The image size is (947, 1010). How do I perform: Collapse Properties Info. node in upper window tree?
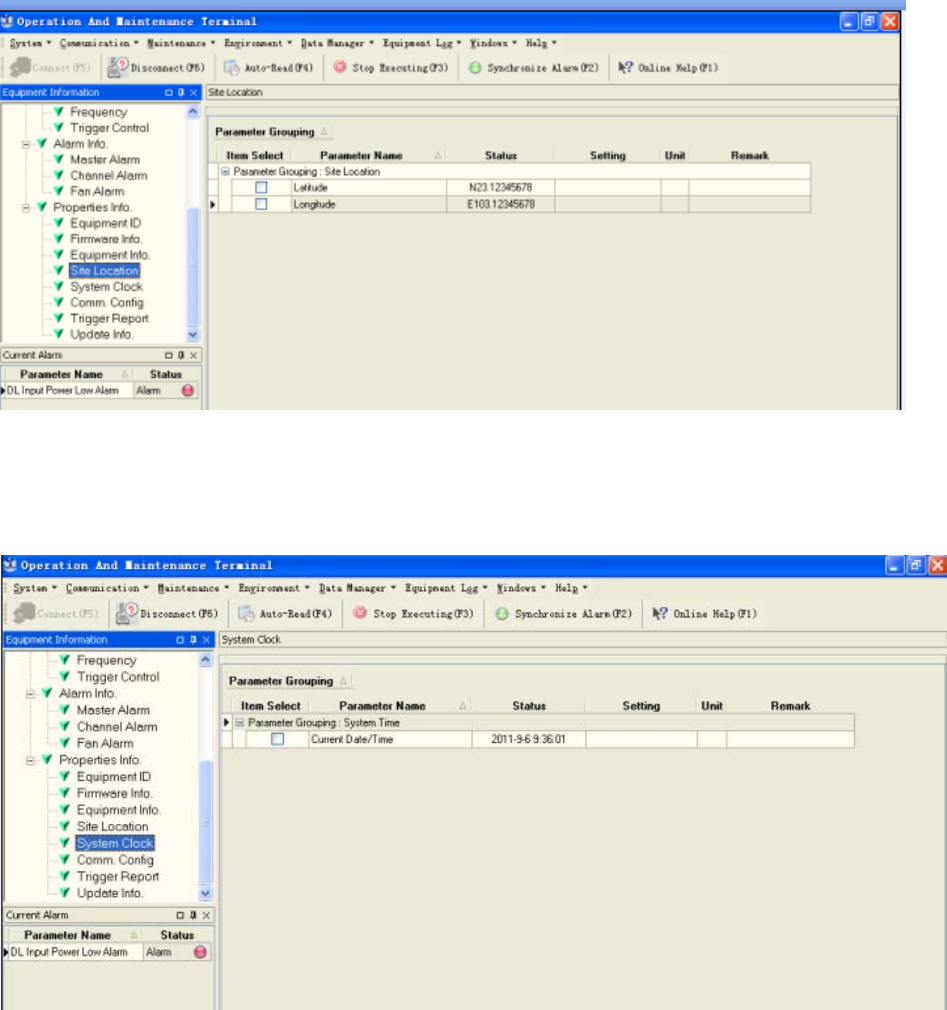(26, 207)
